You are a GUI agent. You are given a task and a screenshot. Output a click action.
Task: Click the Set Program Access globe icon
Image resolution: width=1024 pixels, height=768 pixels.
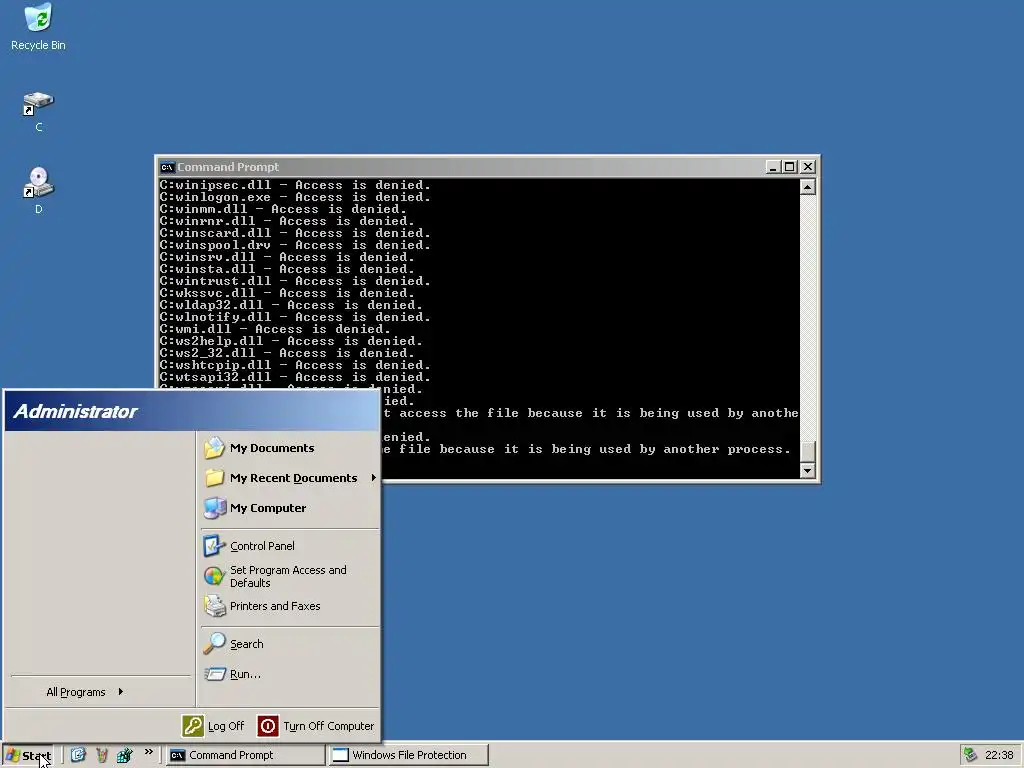(214, 576)
